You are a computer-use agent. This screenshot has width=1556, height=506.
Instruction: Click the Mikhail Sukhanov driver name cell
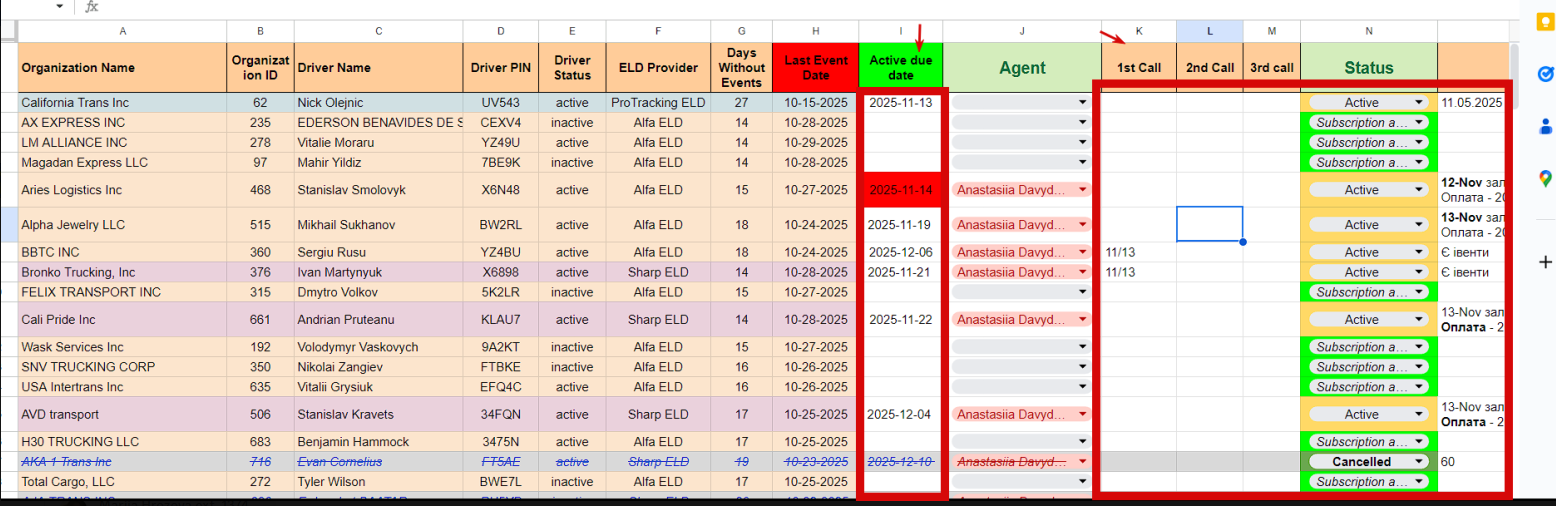coord(379,224)
